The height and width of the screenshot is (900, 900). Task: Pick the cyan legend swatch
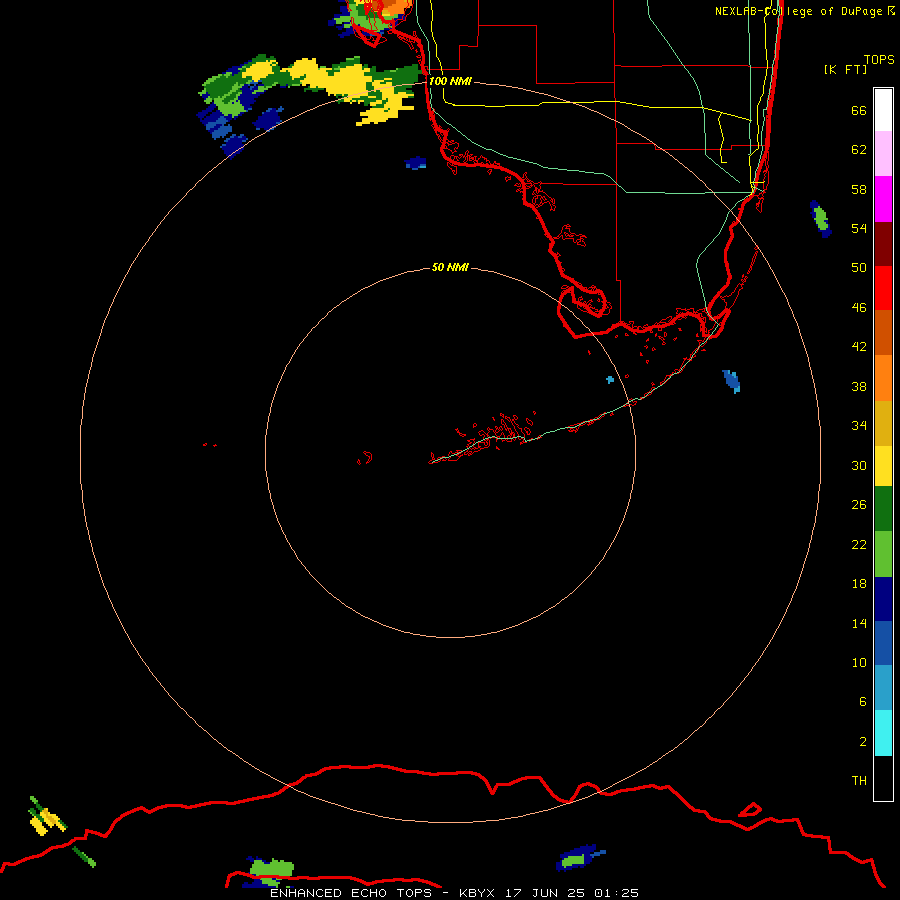click(883, 733)
